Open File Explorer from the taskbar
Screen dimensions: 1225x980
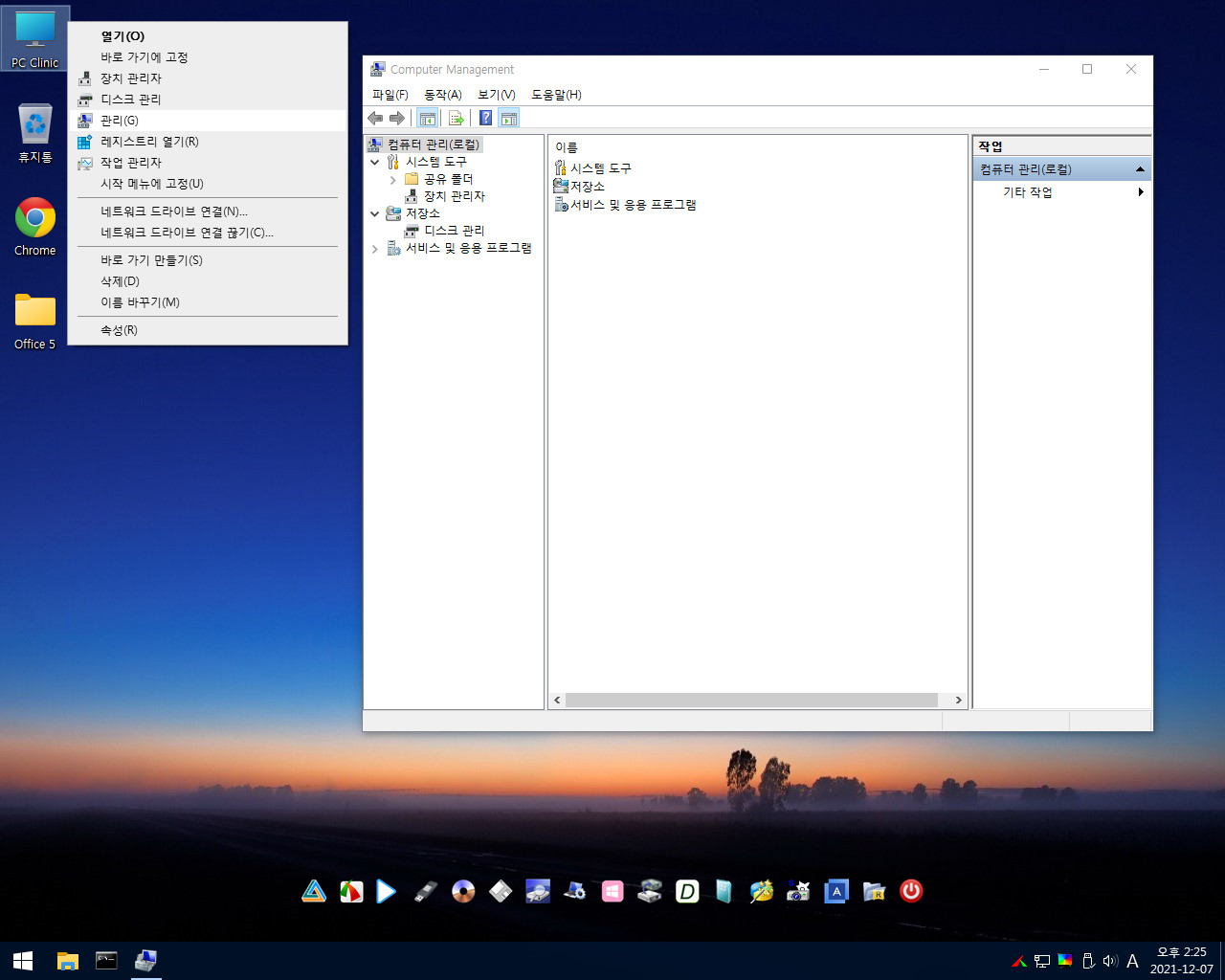click(67, 961)
